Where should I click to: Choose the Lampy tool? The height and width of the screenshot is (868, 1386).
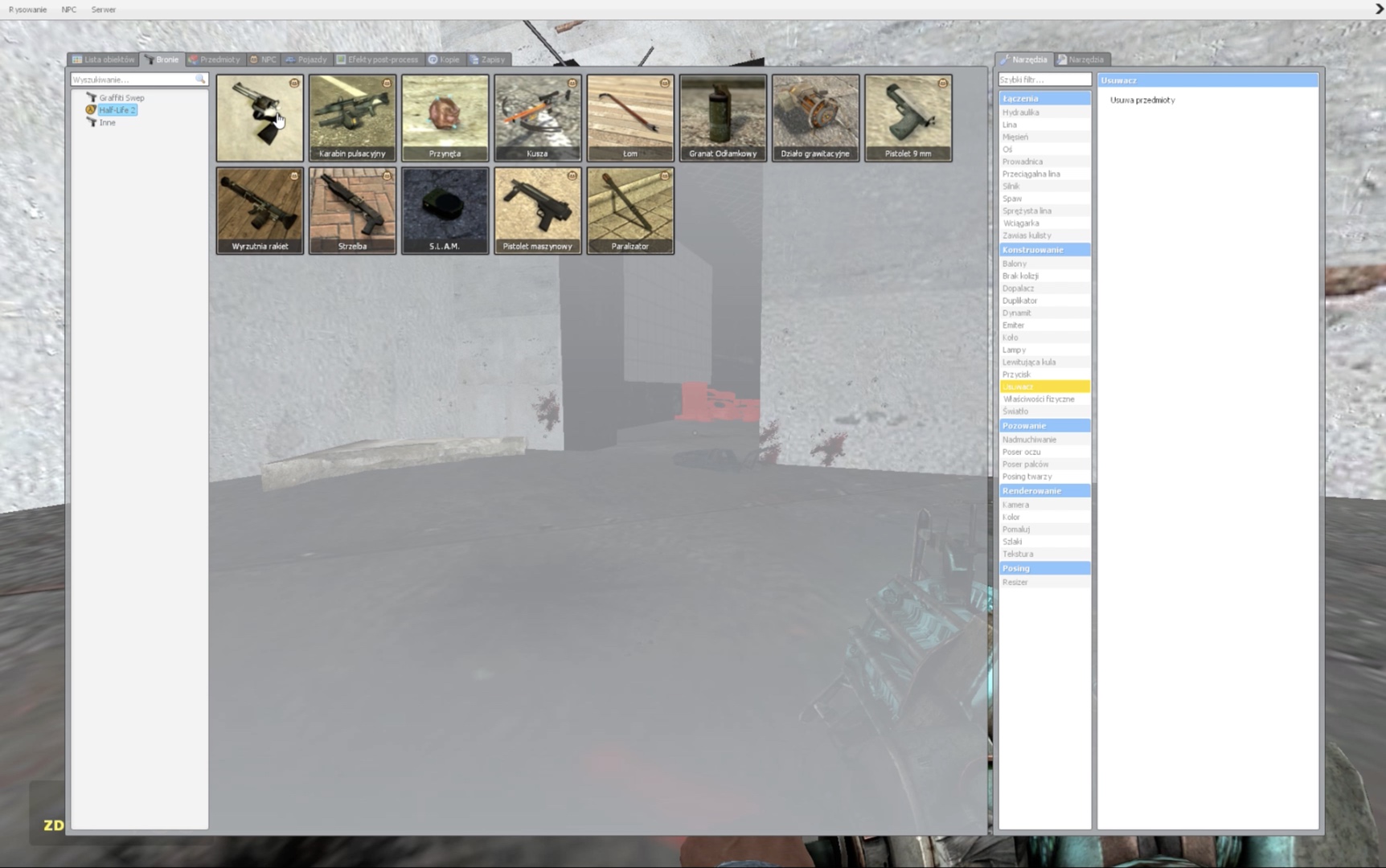(1044, 350)
